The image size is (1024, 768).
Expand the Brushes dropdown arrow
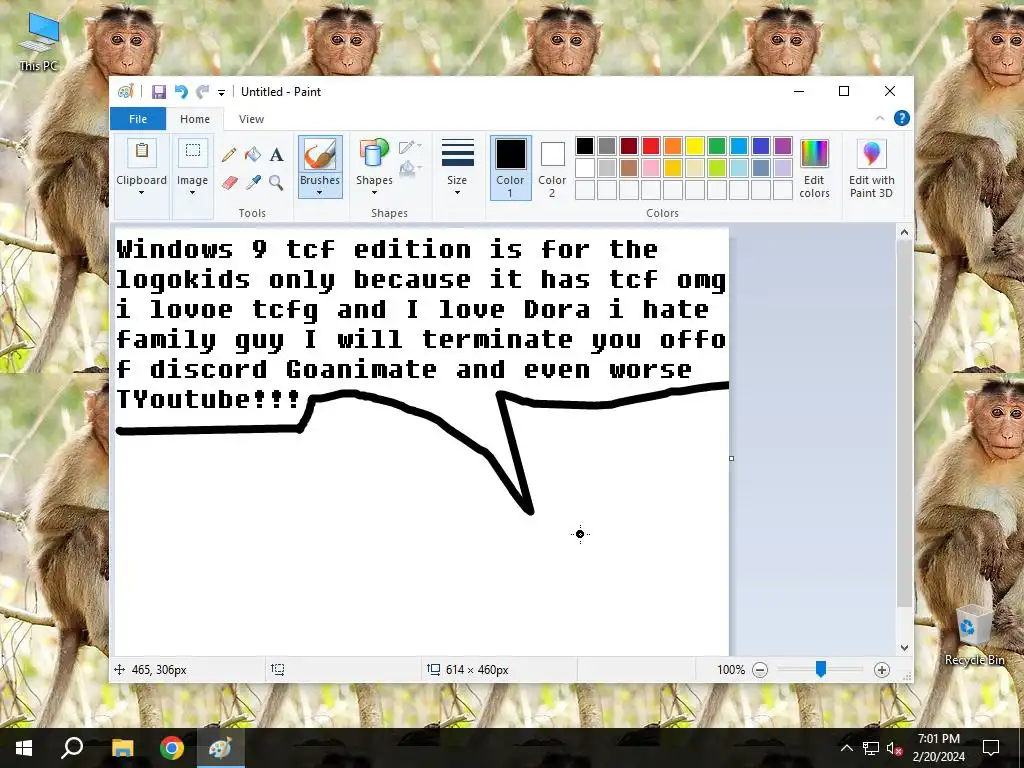(319, 193)
